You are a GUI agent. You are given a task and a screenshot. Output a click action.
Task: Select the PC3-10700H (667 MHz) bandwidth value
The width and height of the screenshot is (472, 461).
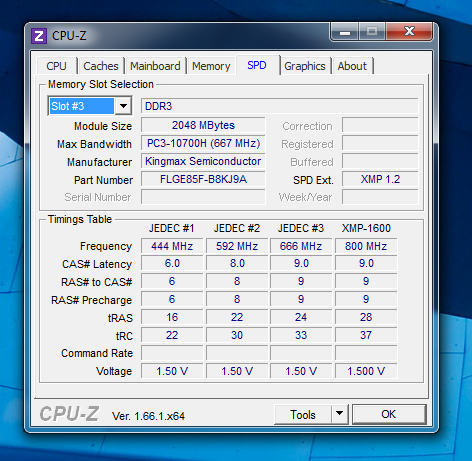click(x=203, y=143)
